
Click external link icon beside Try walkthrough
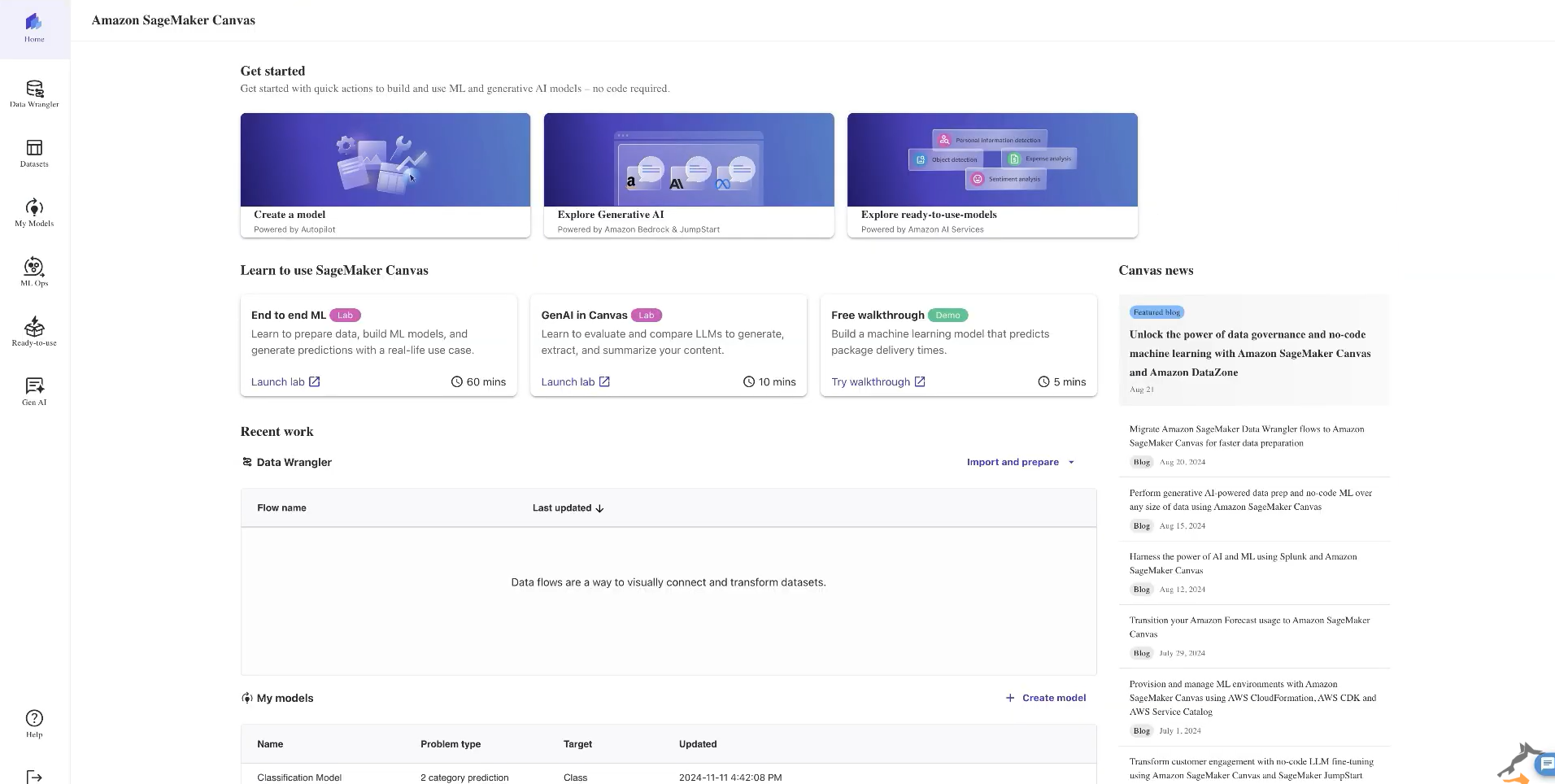(920, 381)
